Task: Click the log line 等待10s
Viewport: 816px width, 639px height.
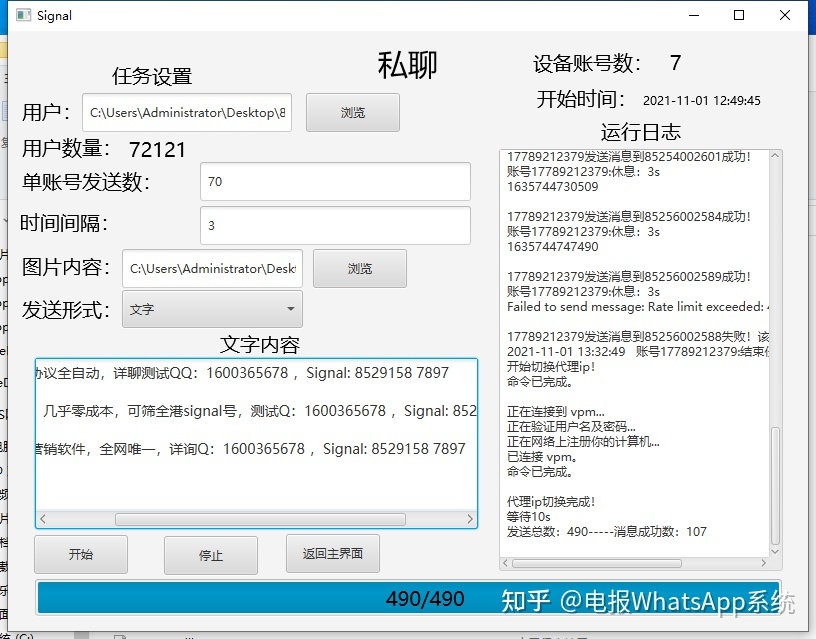Action: 529,517
